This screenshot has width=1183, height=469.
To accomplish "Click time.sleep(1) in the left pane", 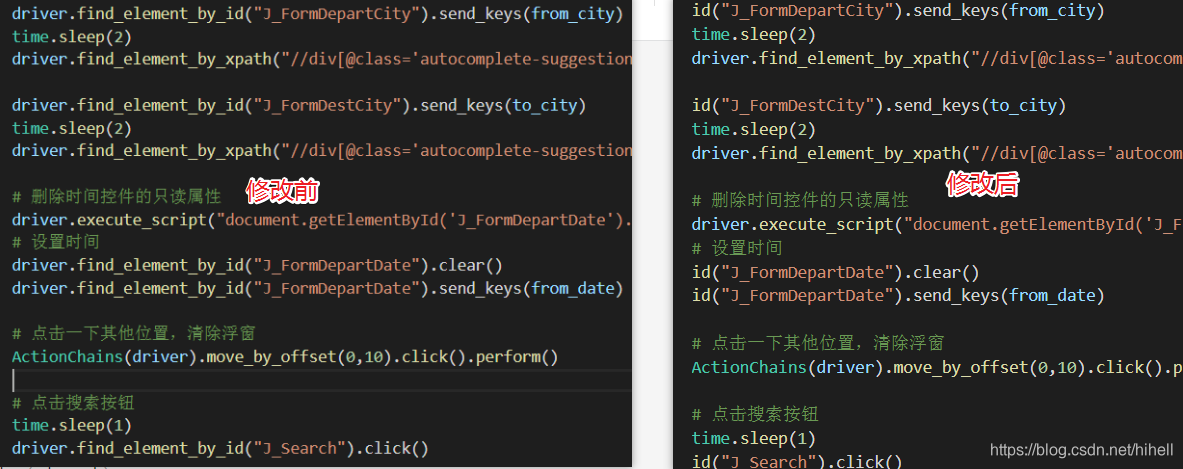I will [72, 425].
